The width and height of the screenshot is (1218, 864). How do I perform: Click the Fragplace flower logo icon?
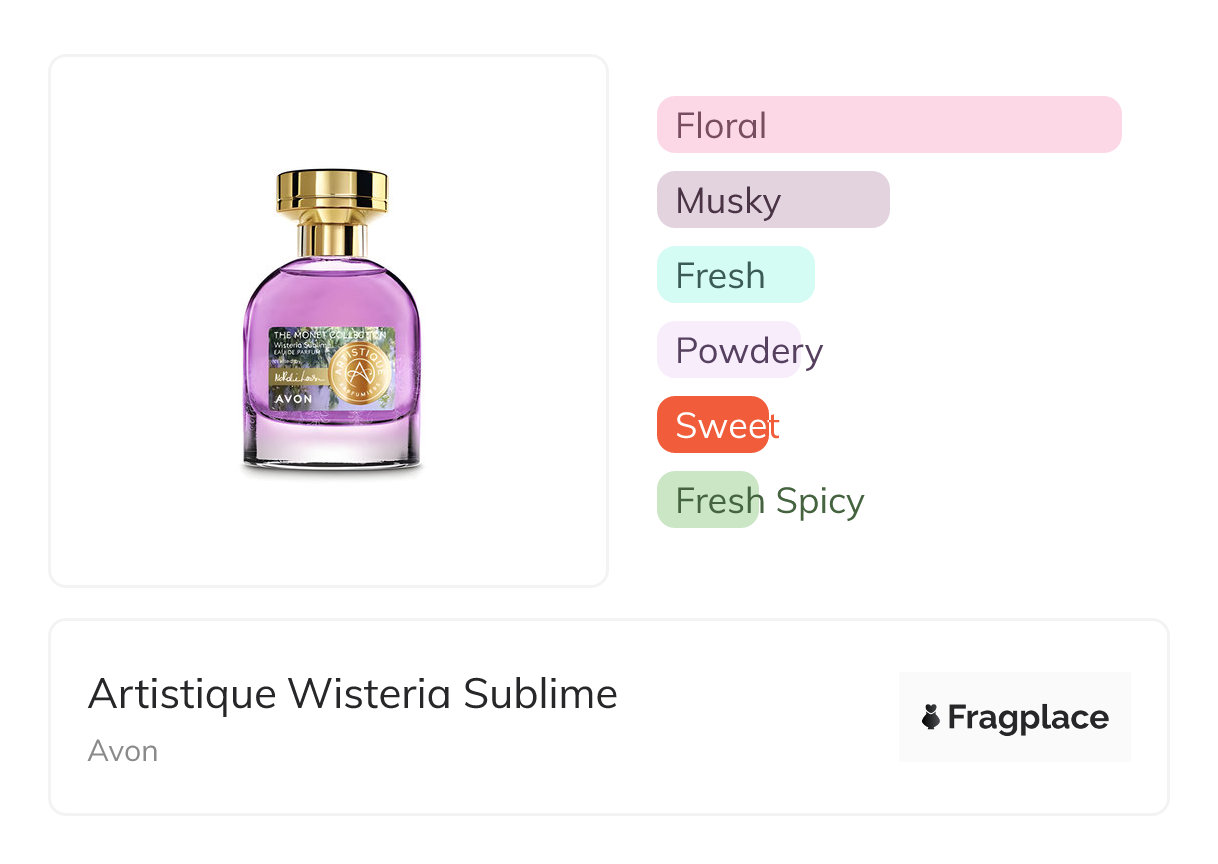pos(931,717)
